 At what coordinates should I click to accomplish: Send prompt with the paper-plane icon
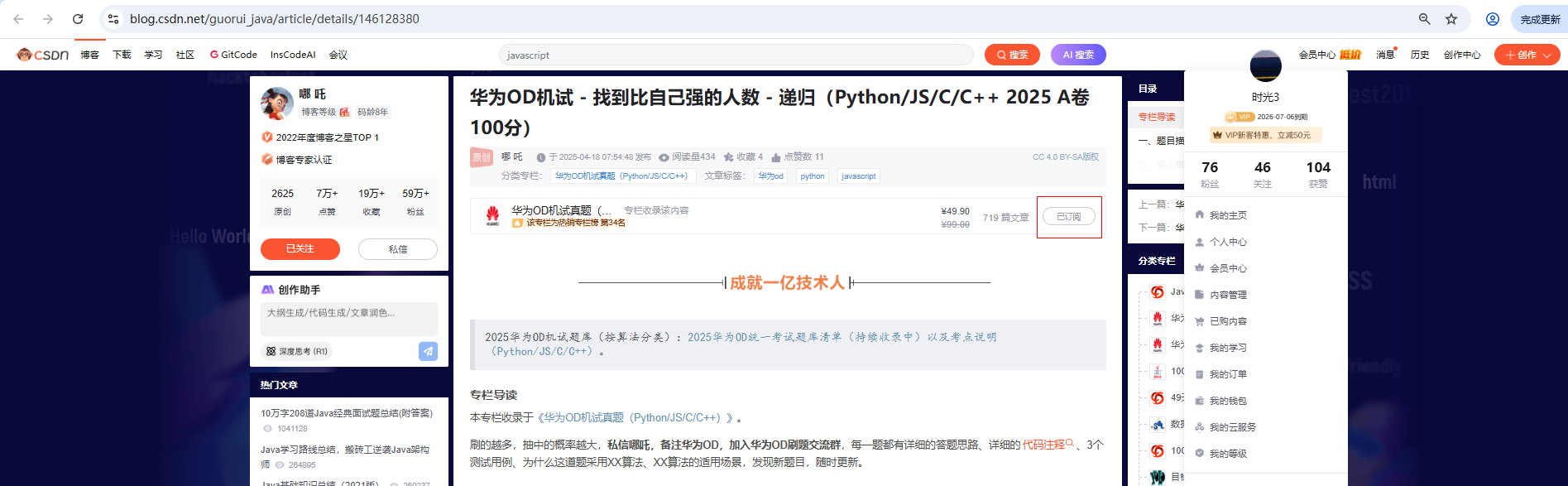(x=428, y=351)
